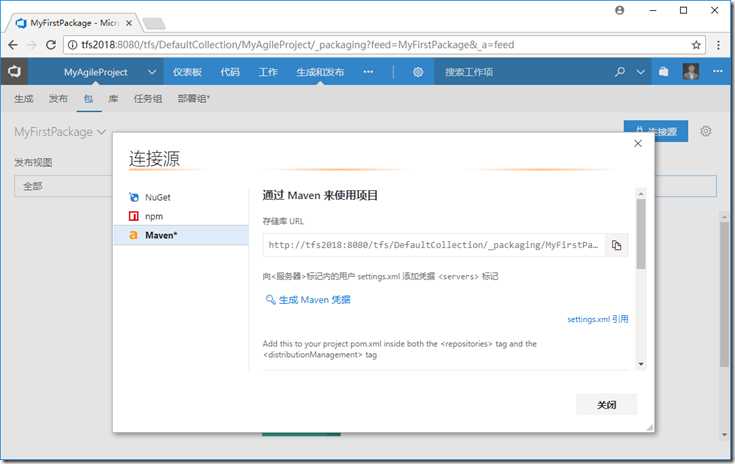This screenshot has height=464, width=735.
Task: Open the settings gear in navigation bar
Action: coord(418,72)
